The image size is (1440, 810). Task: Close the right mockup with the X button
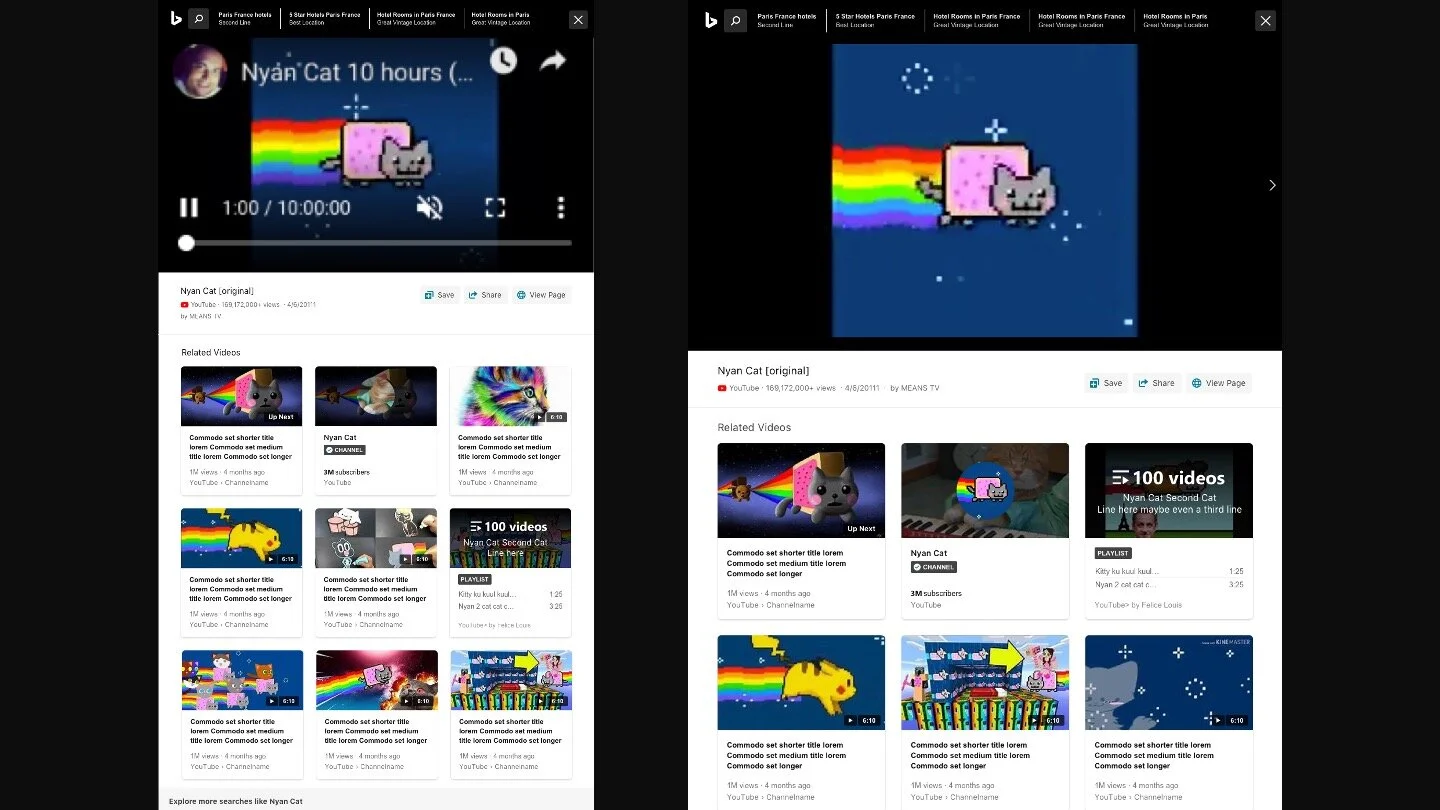click(1266, 20)
